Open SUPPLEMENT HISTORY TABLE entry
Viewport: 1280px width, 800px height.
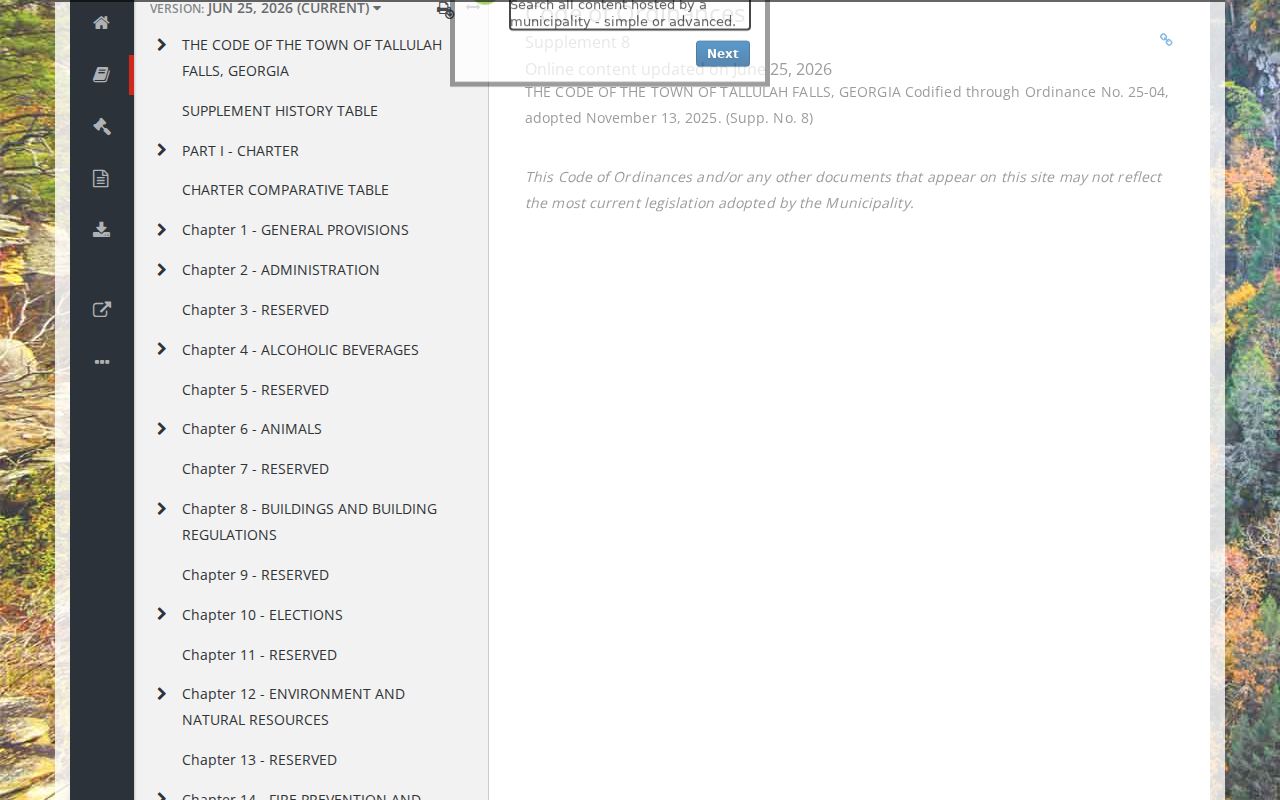(x=280, y=111)
